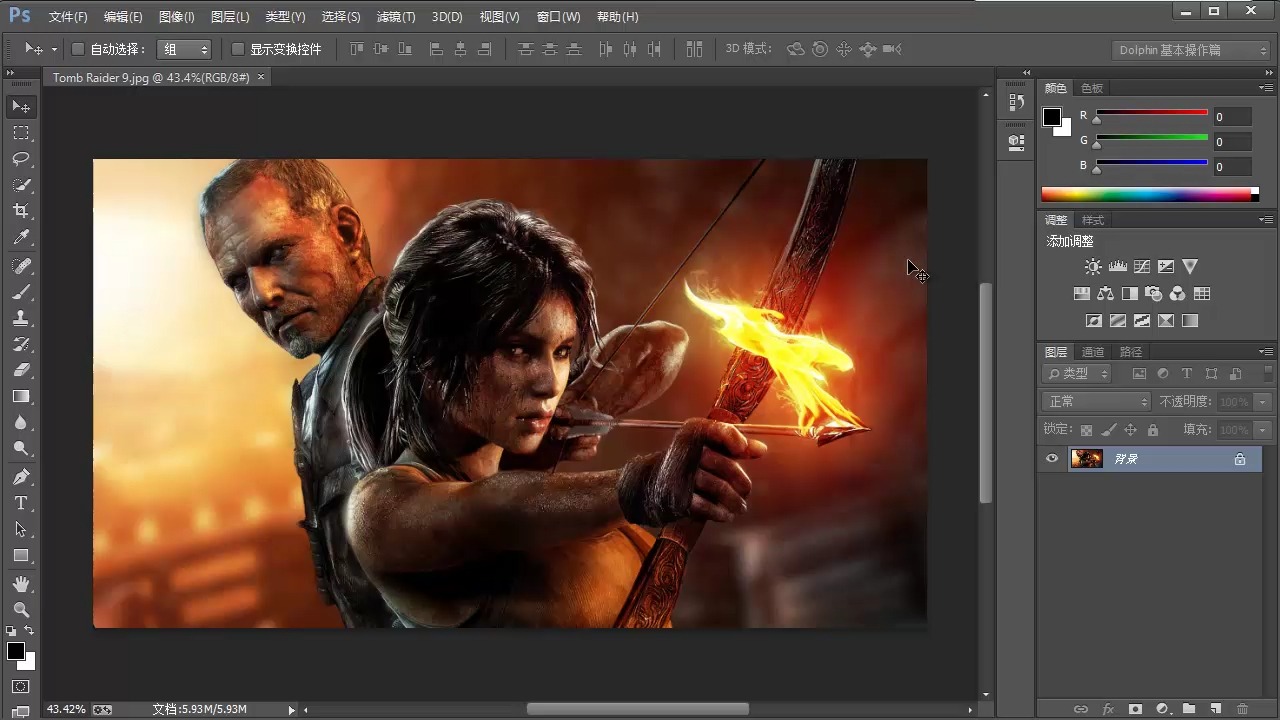The height and width of the screenshot is (720, 1280).
Task: Select the Pen tool
Action: pos(21,477)
